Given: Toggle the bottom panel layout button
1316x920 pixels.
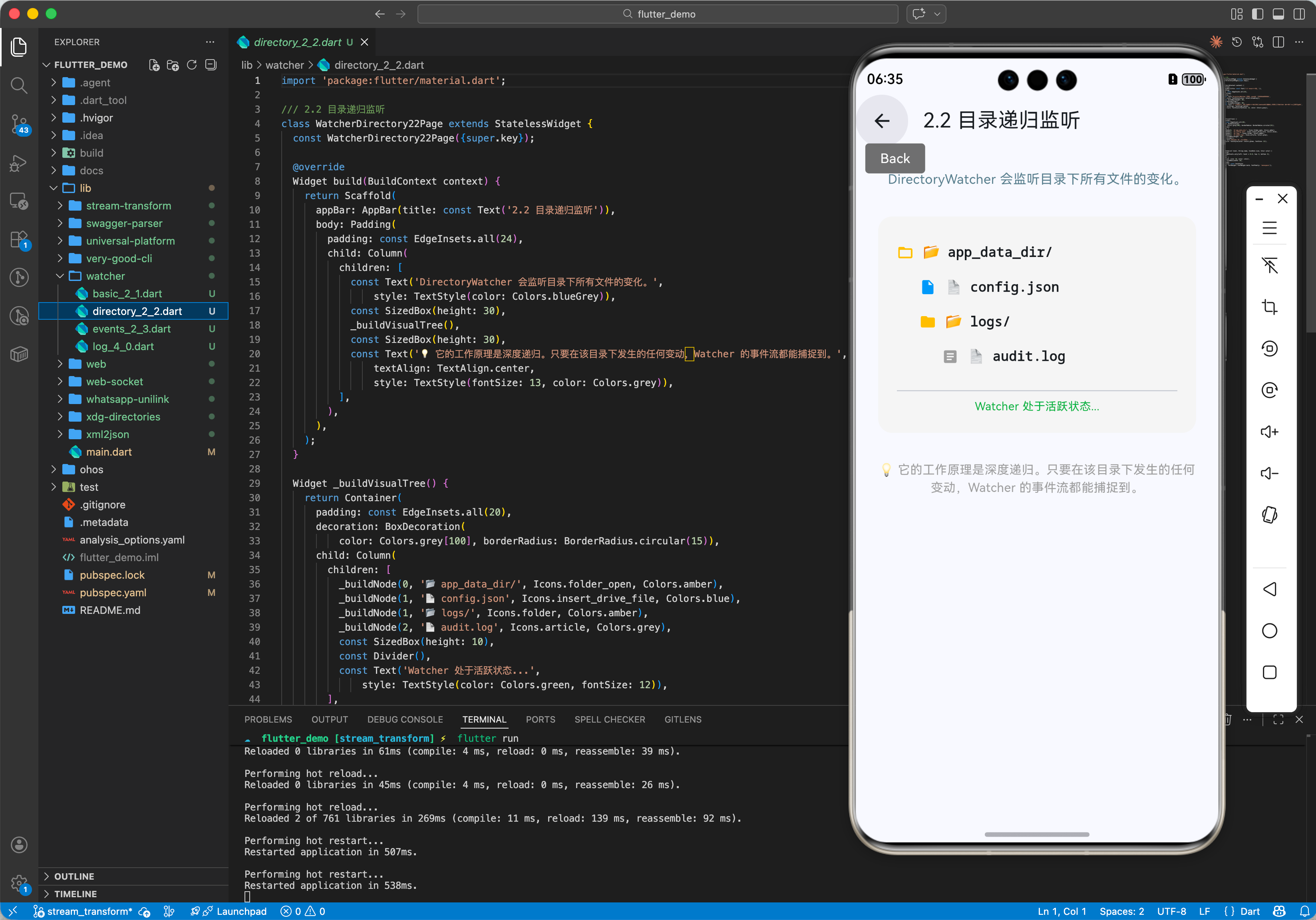Looking at the screenshot, I should pos(1278,14).
